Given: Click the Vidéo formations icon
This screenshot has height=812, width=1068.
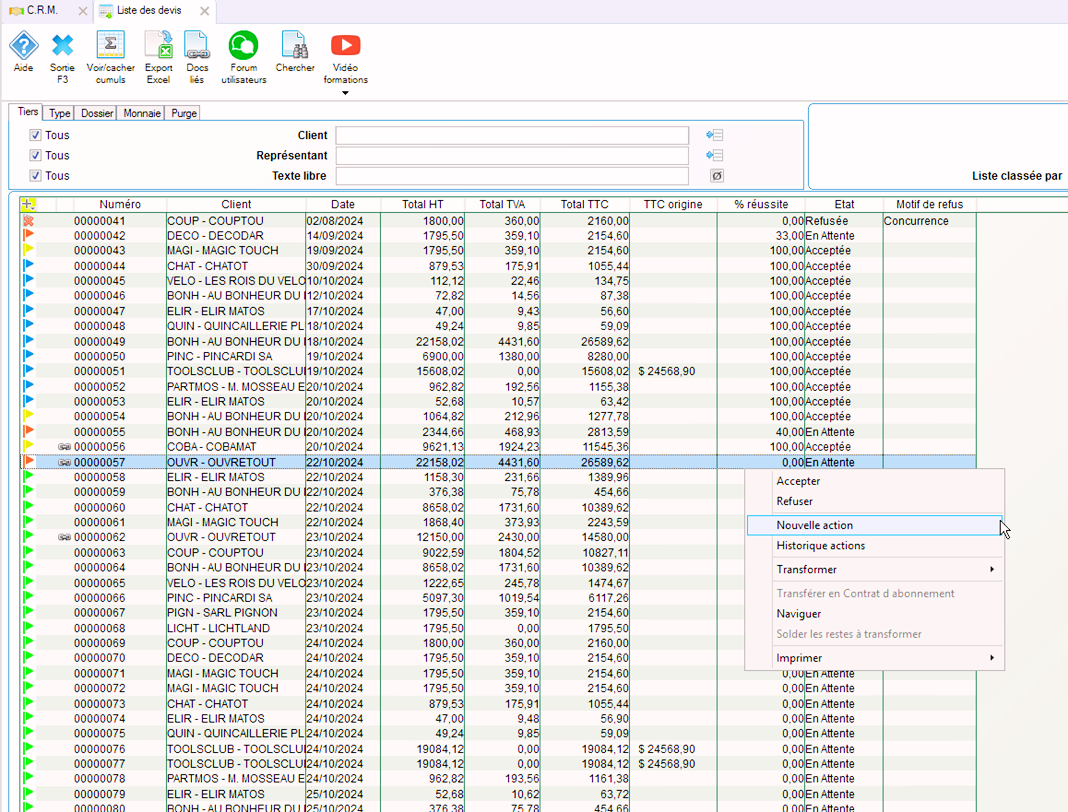Looking at the screenshot, I should 345,46.
